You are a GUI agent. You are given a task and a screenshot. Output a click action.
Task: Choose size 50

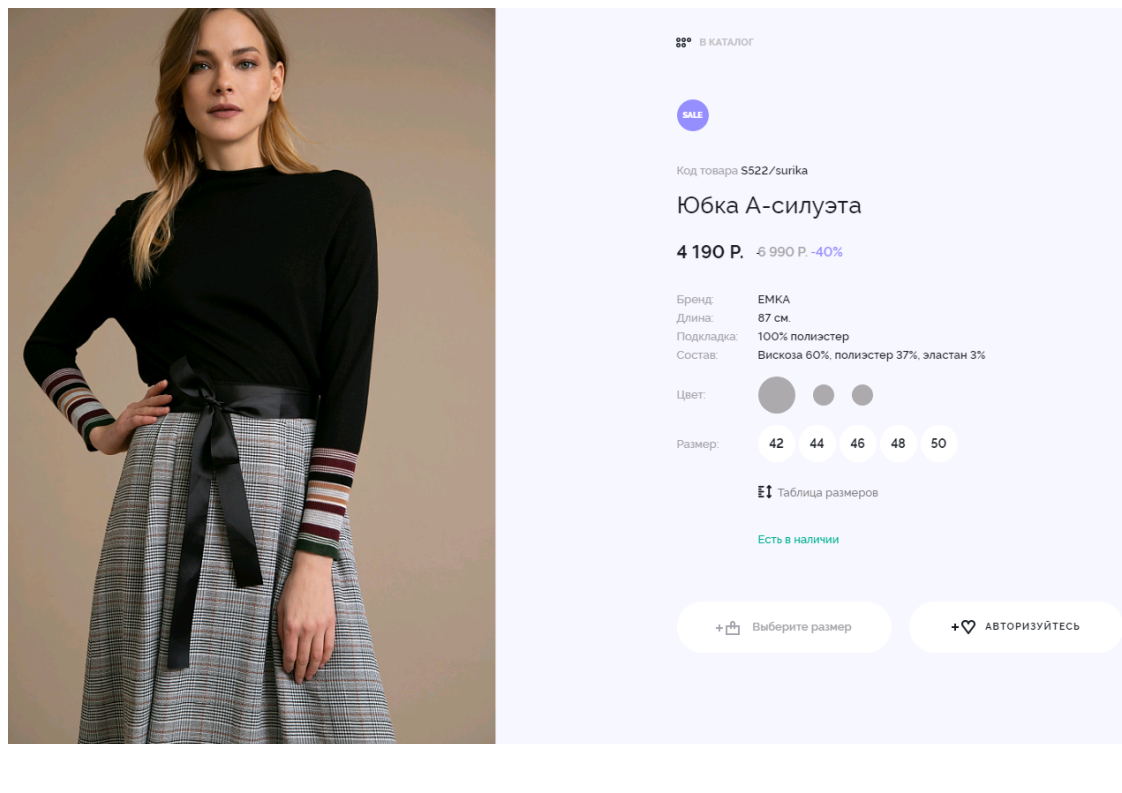(938, 443)
